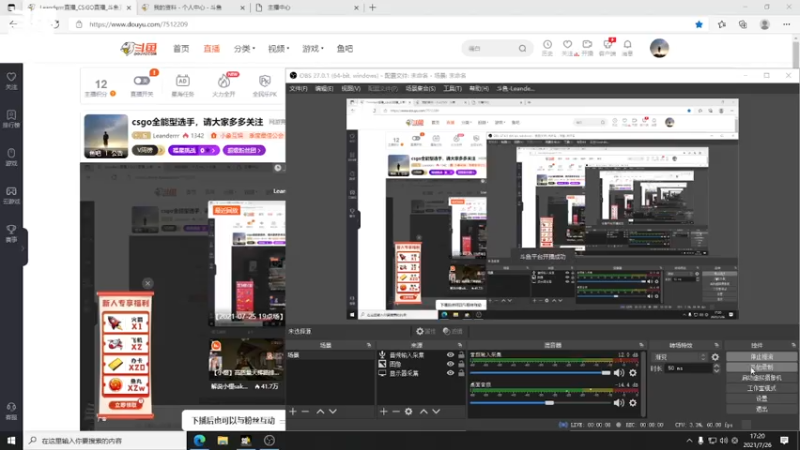Toggle lock on 显示器采集 source
The width and height of the screenshot is (800, 450).
tap(461, 373)
